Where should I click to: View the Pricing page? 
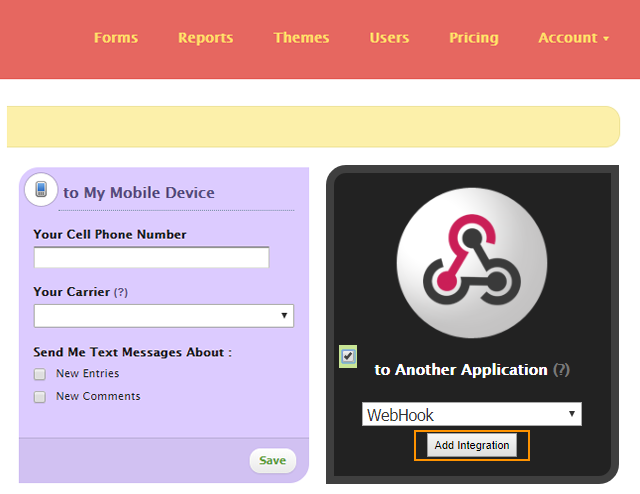474,38
